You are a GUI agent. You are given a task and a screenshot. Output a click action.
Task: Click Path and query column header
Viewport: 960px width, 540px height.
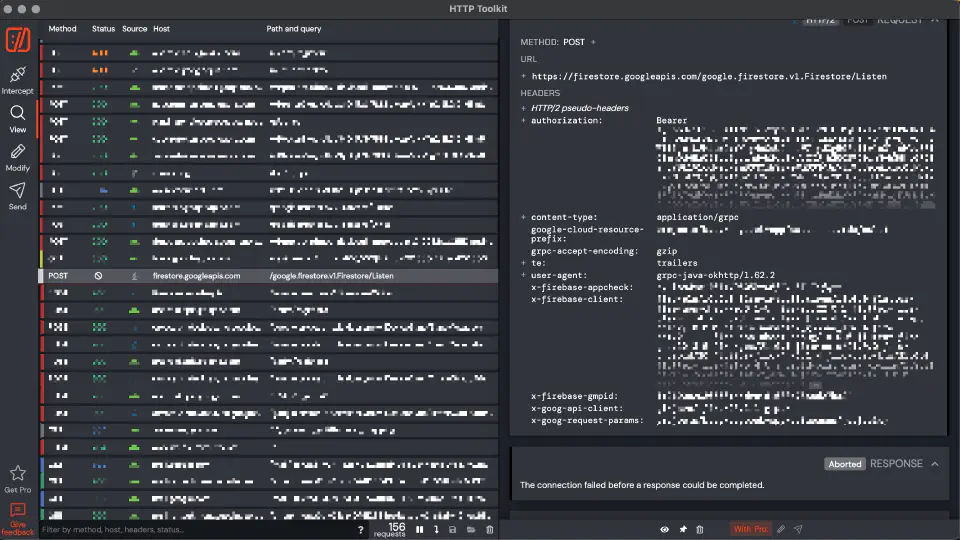pos(294,29)
